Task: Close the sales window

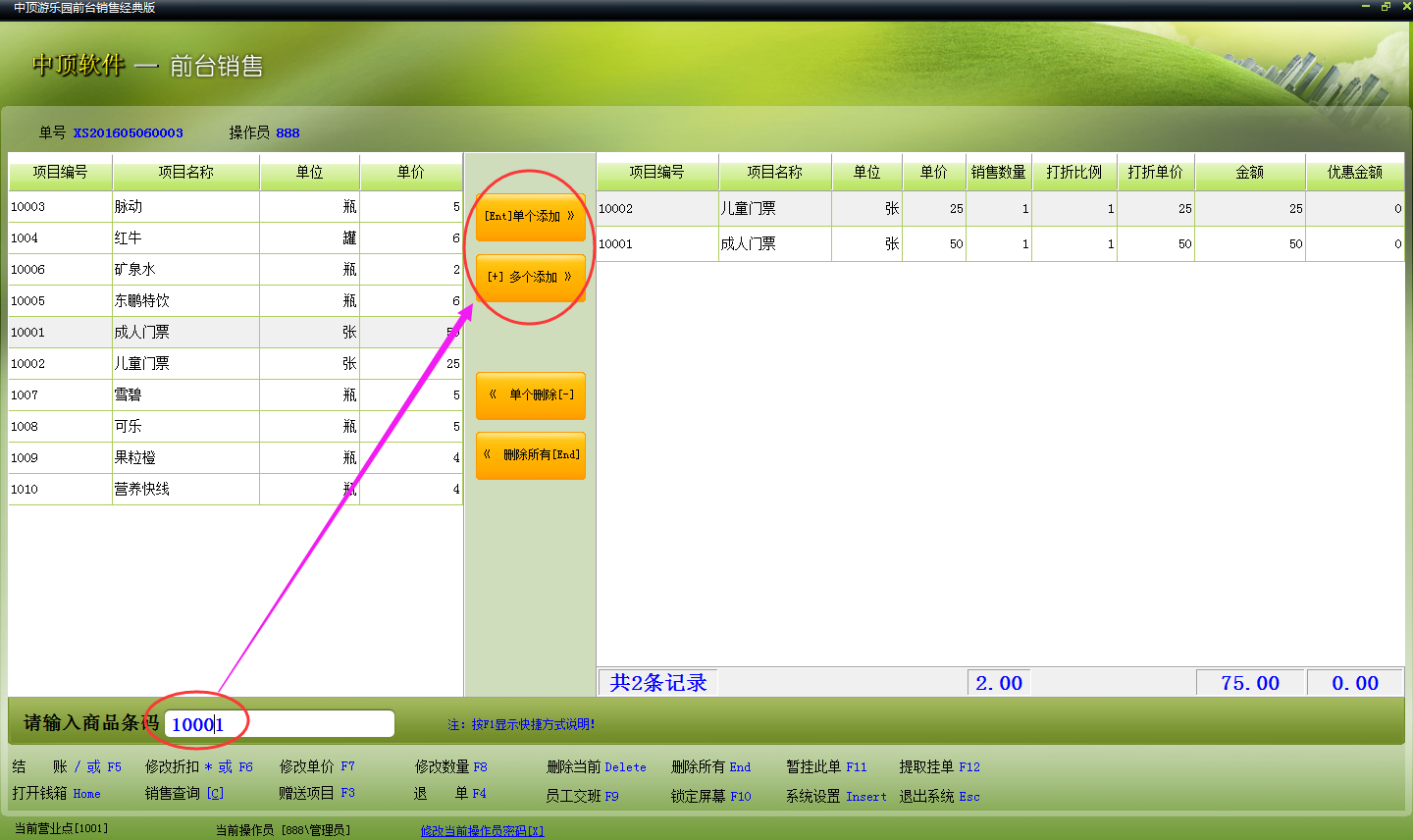Action: (x=1404, y=7)
